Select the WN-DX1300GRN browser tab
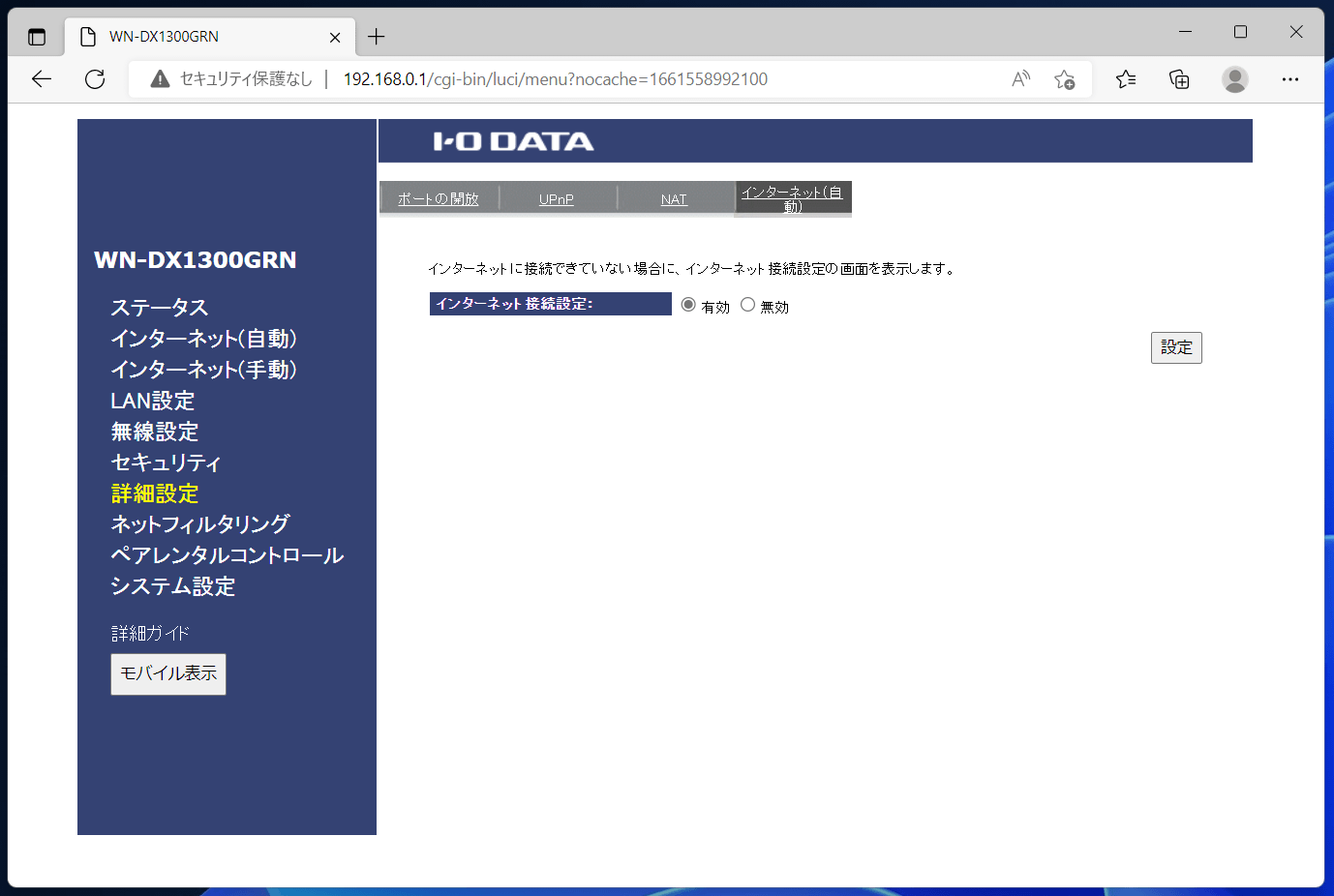Viewport: 1334px width, 896px height. 208,37
